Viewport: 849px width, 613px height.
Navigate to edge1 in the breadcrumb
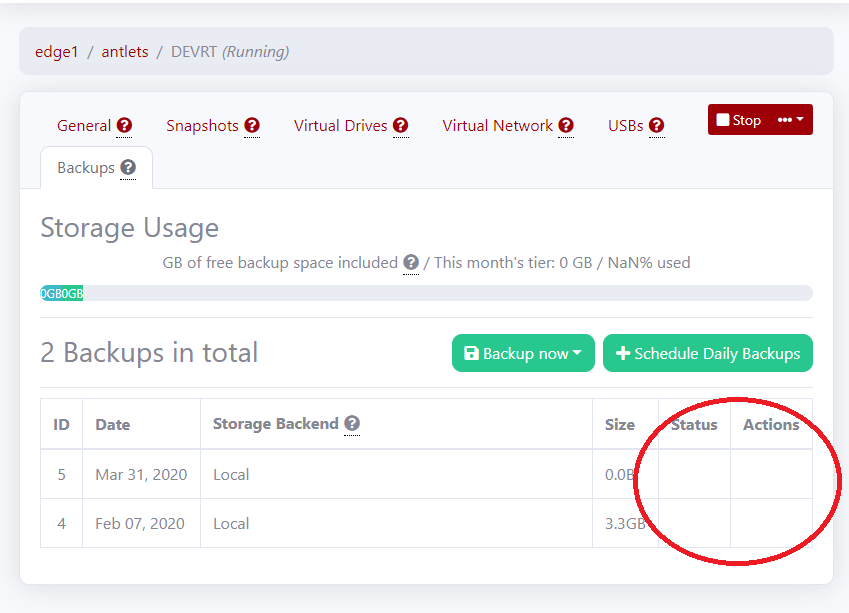(56, 52)
